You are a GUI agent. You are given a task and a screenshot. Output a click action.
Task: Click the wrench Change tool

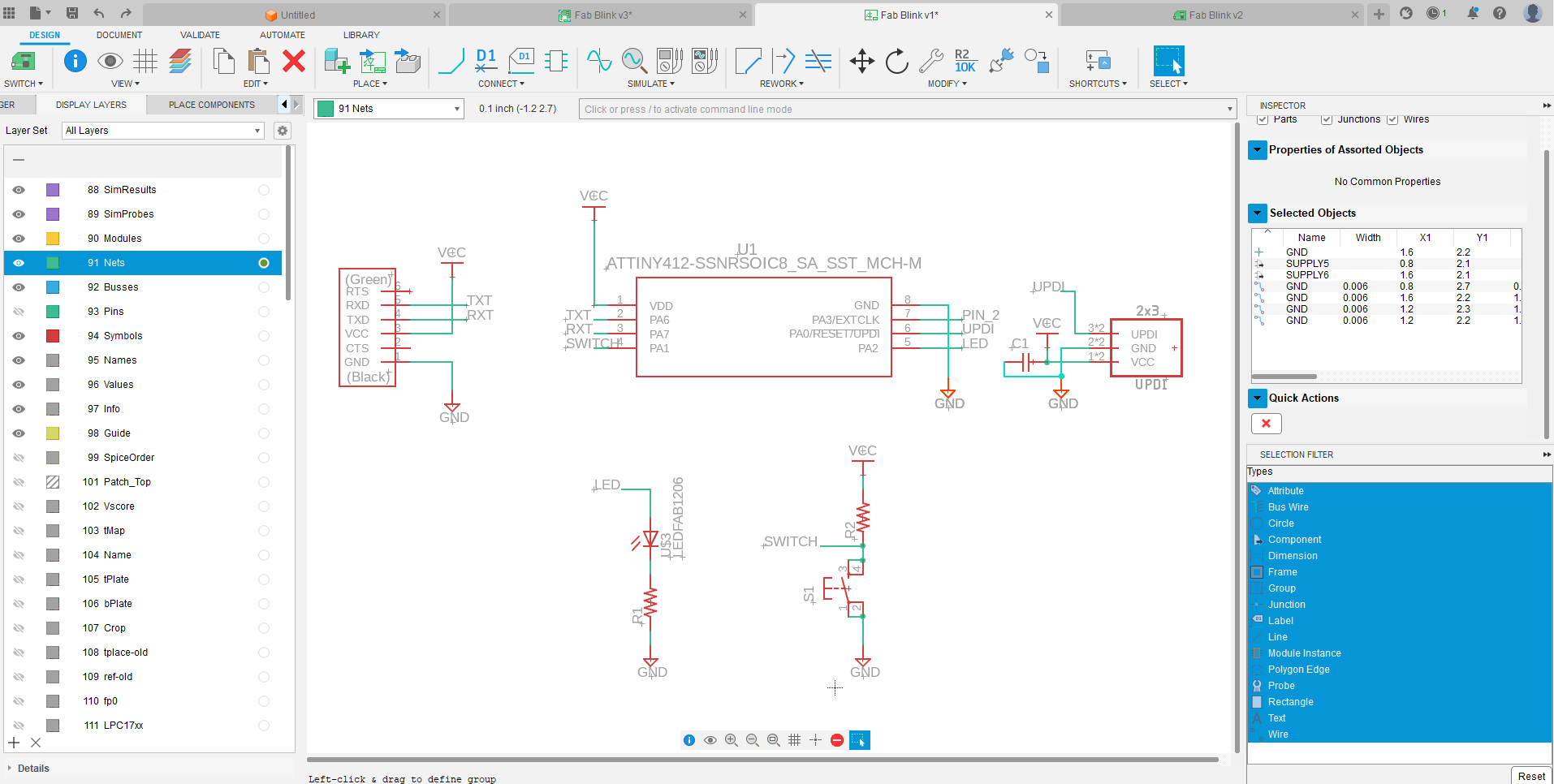coord(930,61)
